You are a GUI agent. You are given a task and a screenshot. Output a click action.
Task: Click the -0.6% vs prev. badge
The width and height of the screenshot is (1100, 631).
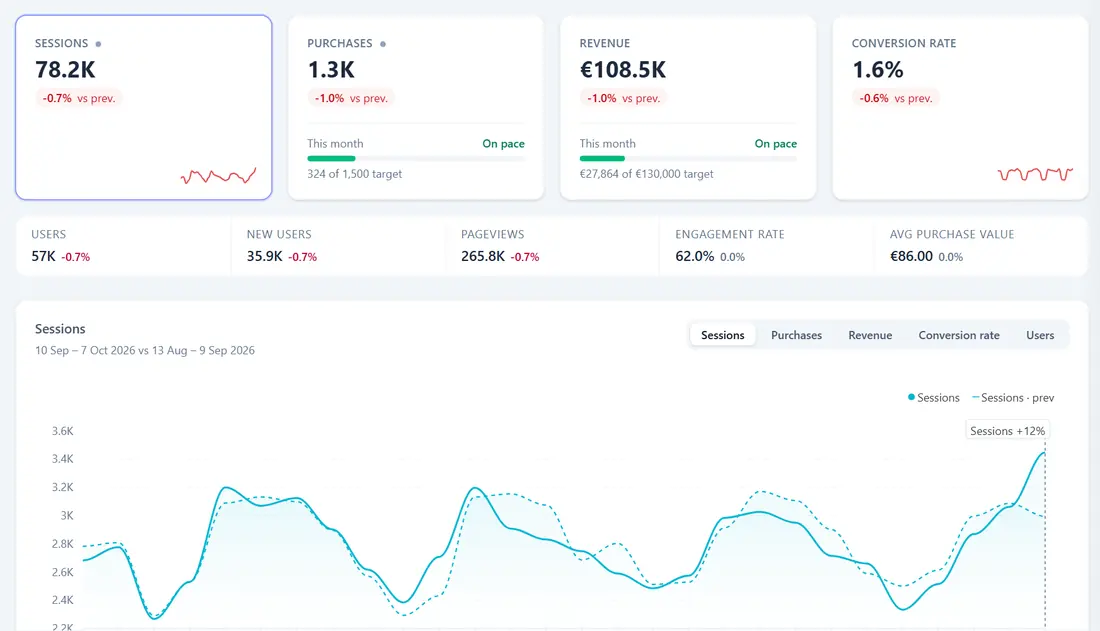pyautogui.click(x=895, y=98)
